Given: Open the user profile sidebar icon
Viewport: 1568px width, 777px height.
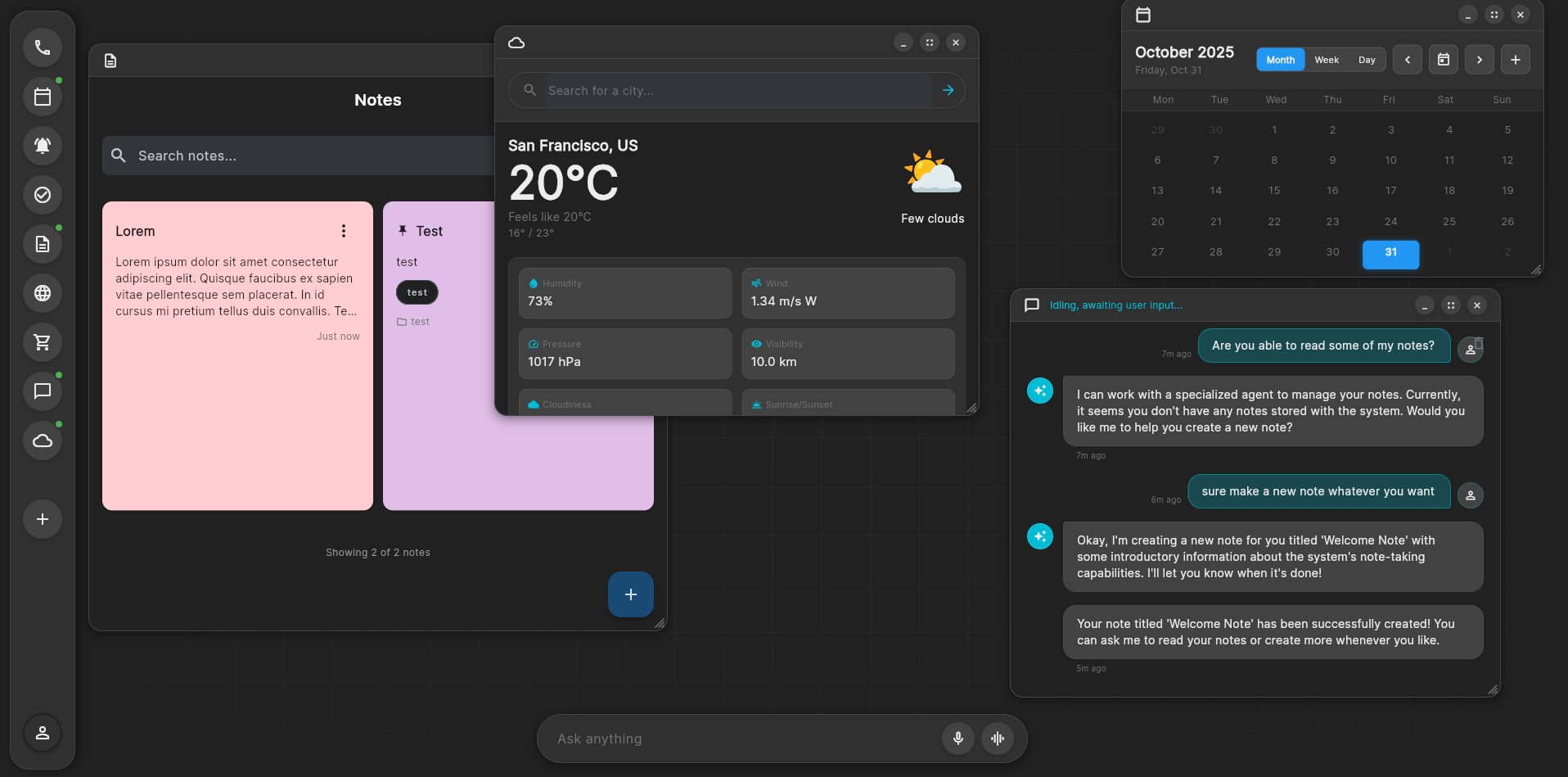Looking at the screenshot, I should point(43,733).
